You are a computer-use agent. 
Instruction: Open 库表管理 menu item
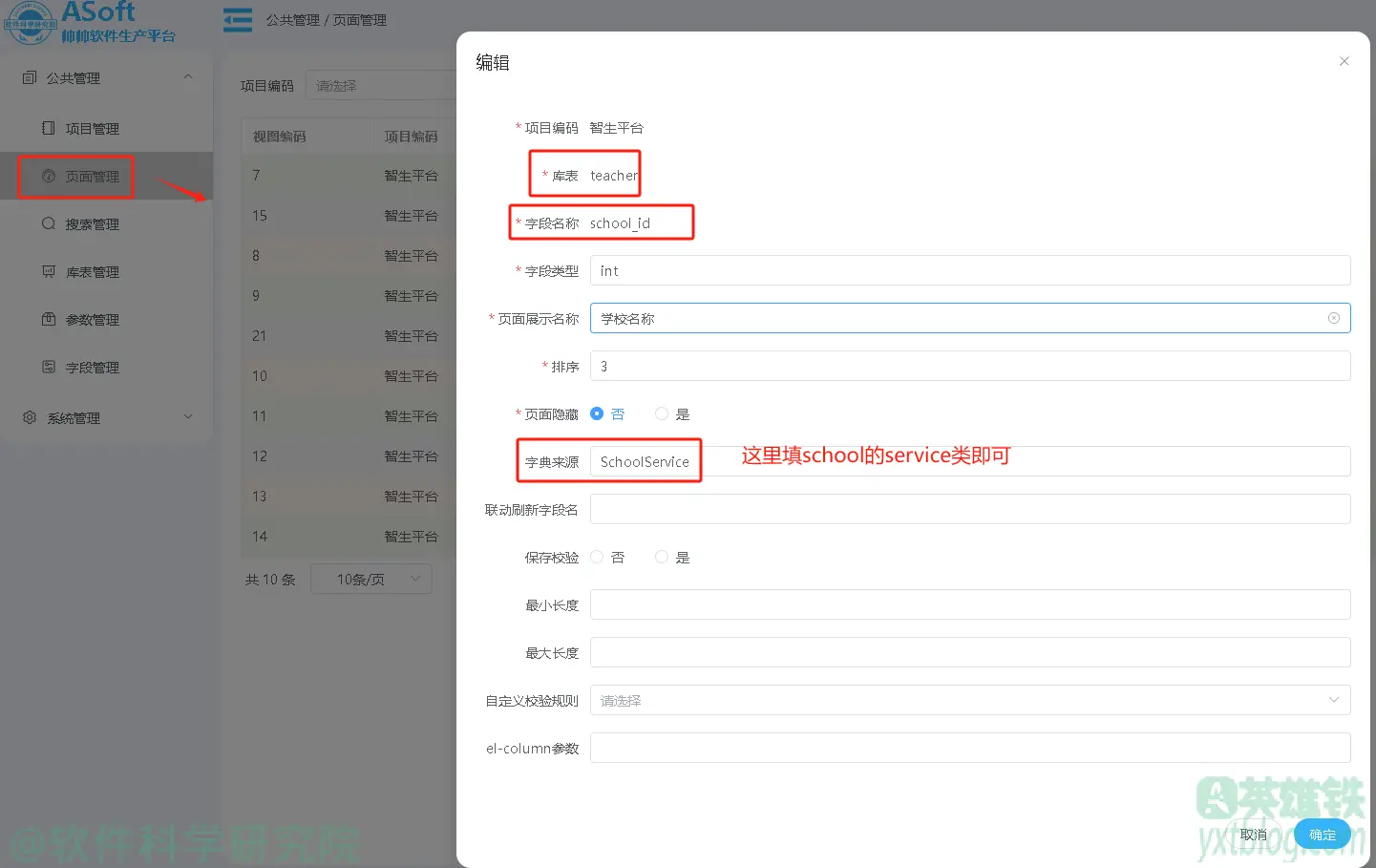click(106, 271)
